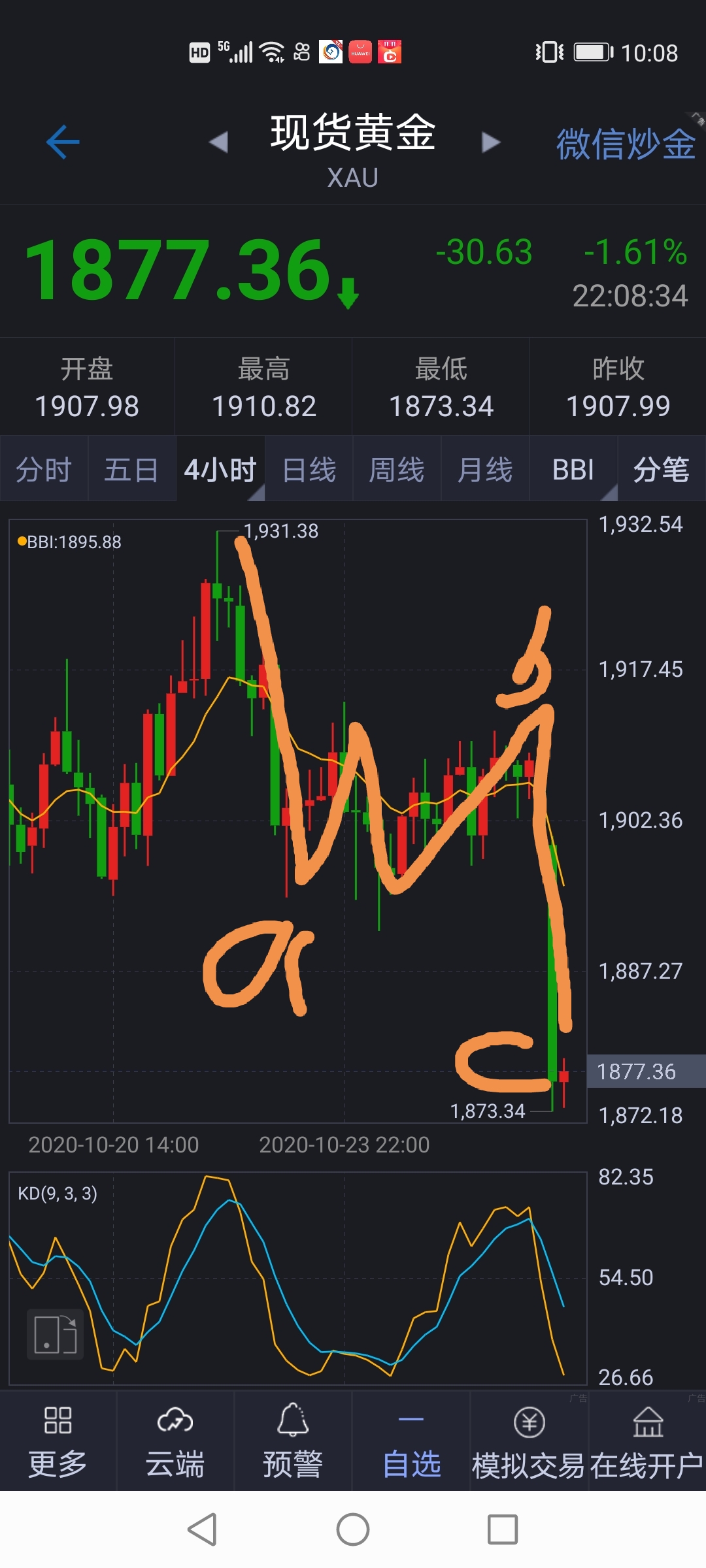Remove from 自选 watchlist toggle
The image size is (706, 1568).
tap(411, 1442)
